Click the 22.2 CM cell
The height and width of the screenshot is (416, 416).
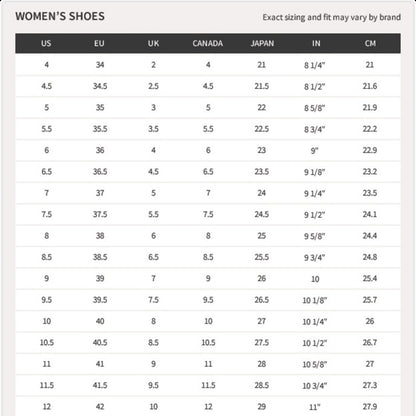(370, 129)
